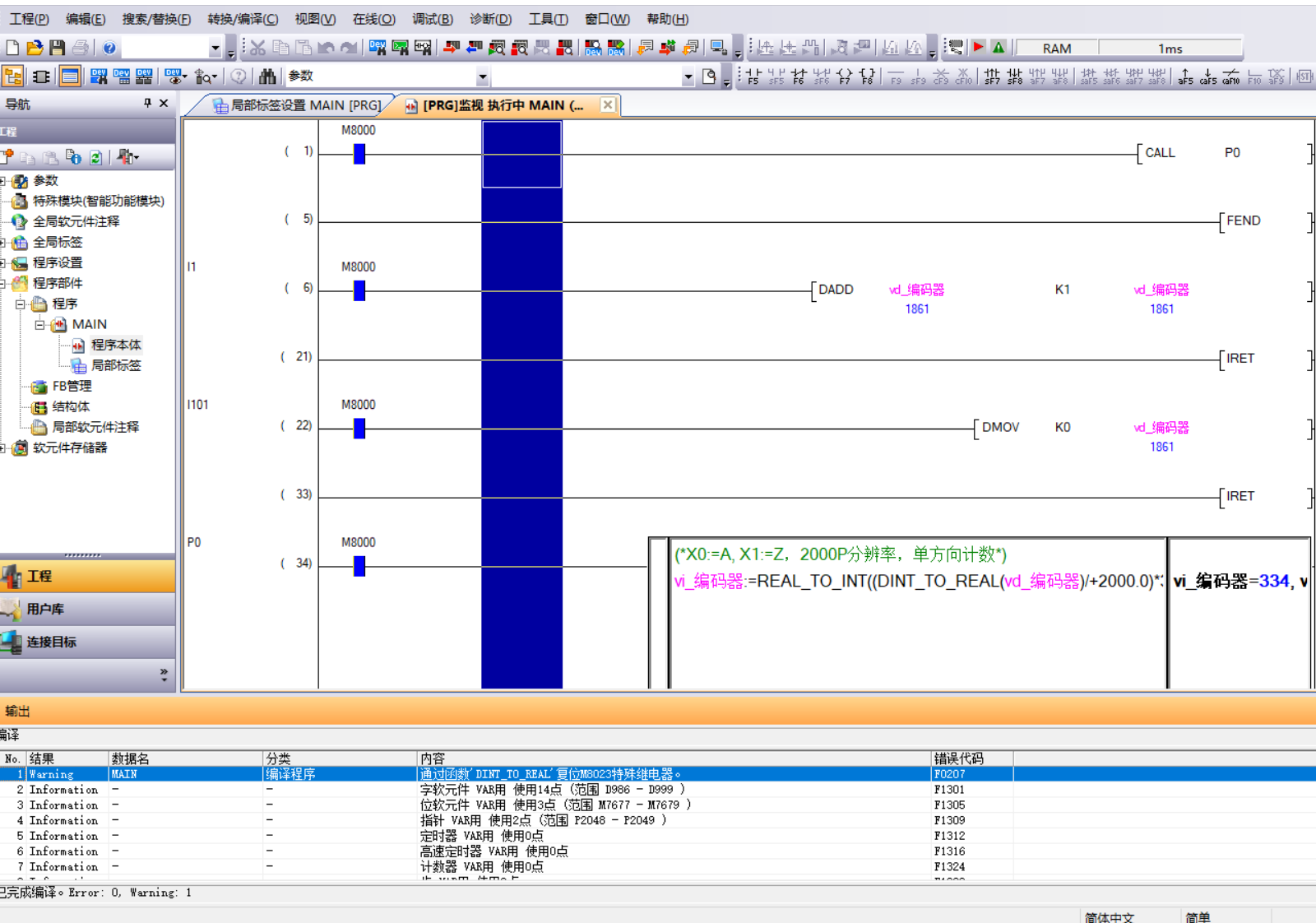Image resolution: width=1316 pixels, height=923 pixels.
Task: Click the blue help question mark icon
Action: [109, 48]
